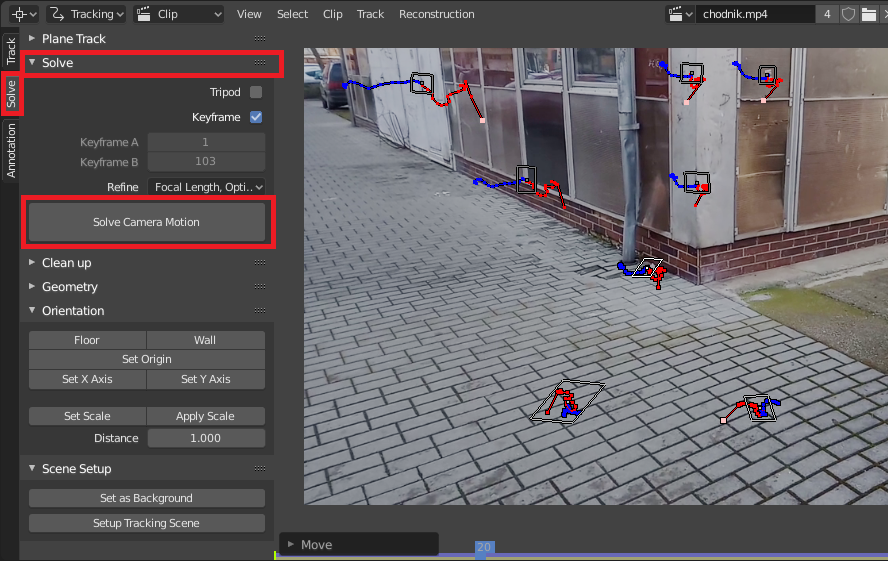
Task: Click the Set Origin button
Action: click(x=147, y=359)
